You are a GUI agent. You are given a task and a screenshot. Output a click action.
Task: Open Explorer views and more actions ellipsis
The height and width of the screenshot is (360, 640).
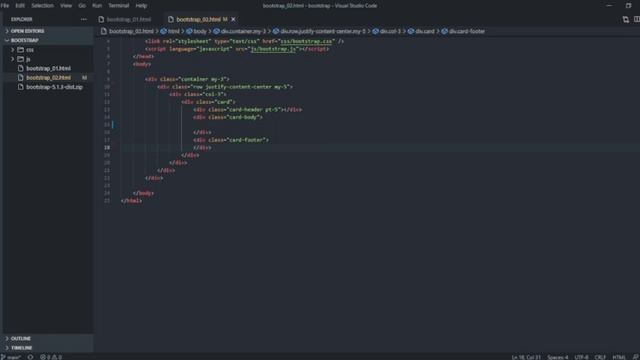[x=84, y=19]
